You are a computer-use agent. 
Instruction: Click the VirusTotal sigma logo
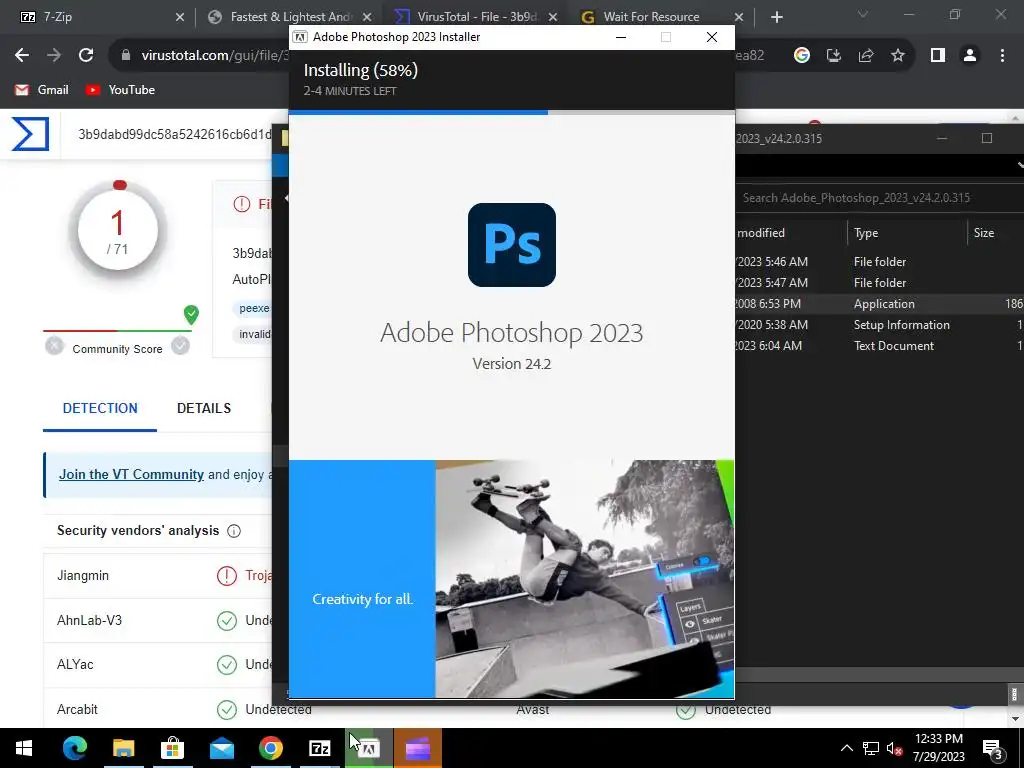pyautogui.click(x=30, y=134)
